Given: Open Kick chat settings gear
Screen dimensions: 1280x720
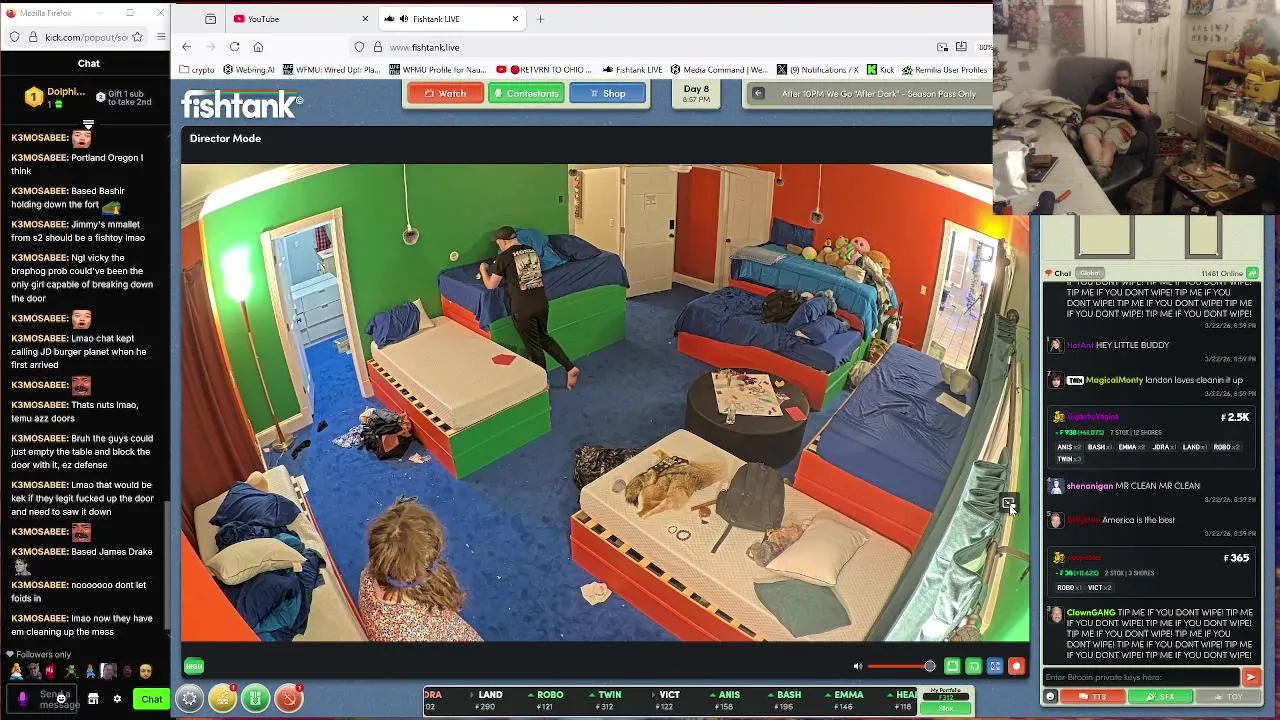Looking at the screenshot, I should pyautogui.click(x=117, y=699).
